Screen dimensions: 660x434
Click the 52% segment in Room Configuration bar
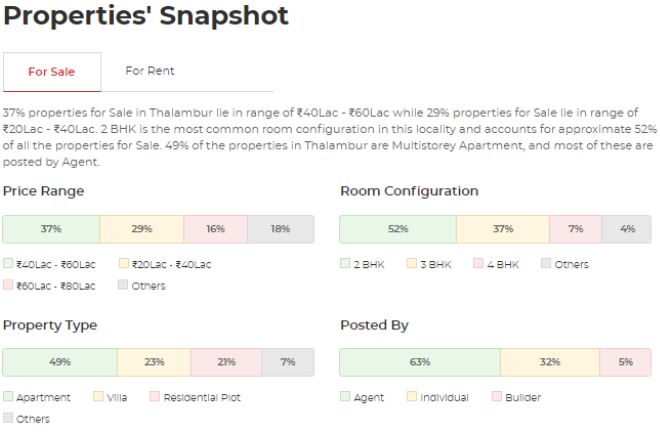pos(398,229)
